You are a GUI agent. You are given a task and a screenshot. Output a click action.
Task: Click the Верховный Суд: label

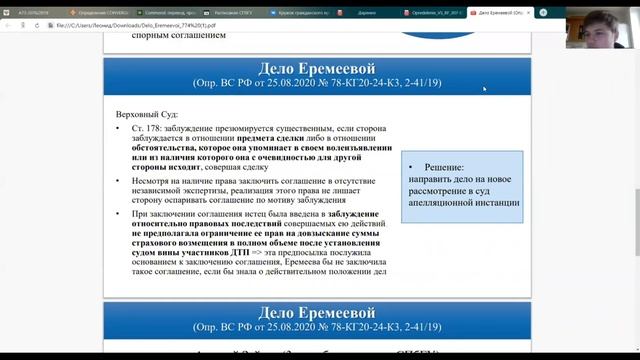tap(147, 114)
